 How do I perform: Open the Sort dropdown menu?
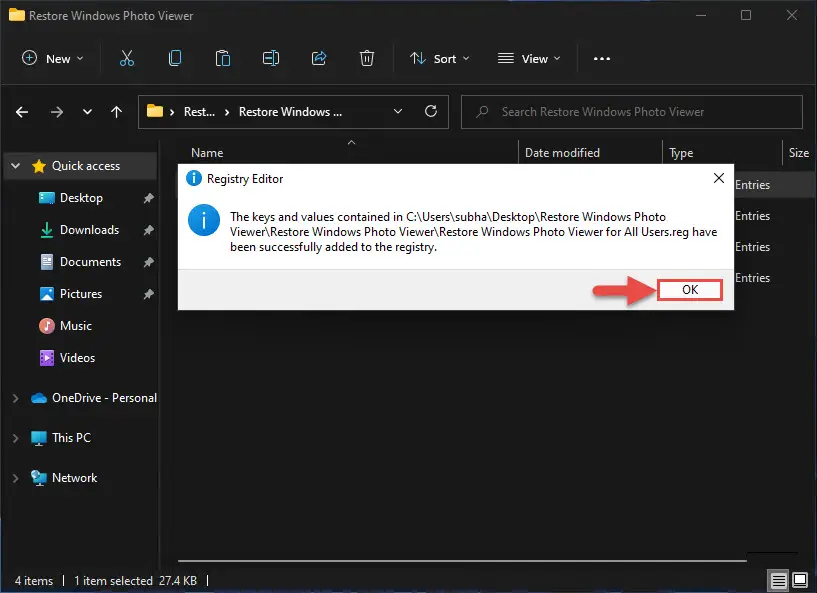[439, 58]
